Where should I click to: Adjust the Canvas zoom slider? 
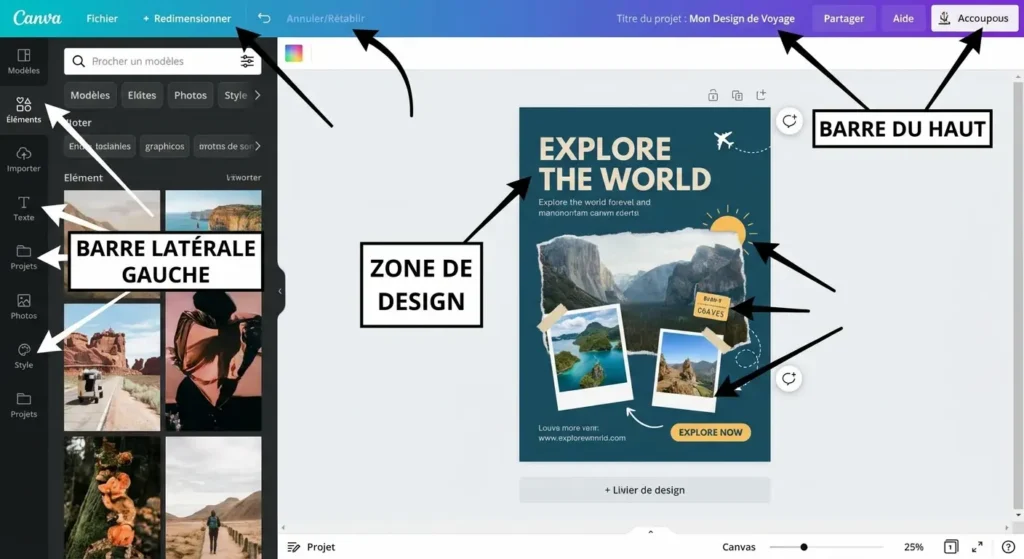pyautogui.click(x=803, y=547)
